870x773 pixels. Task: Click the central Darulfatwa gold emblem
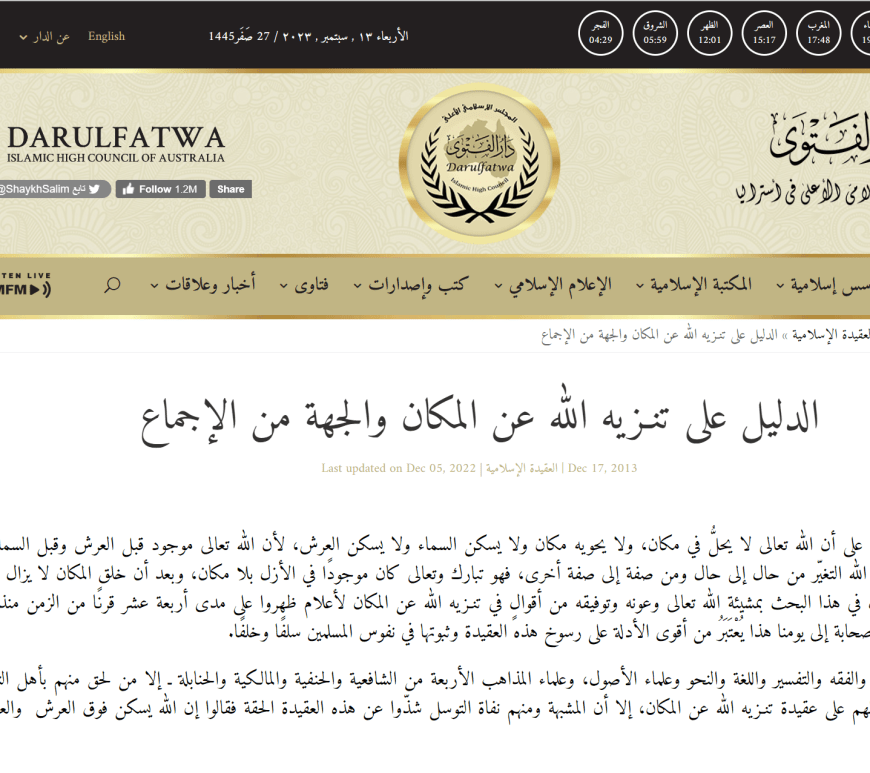click(x=485, y=163)
